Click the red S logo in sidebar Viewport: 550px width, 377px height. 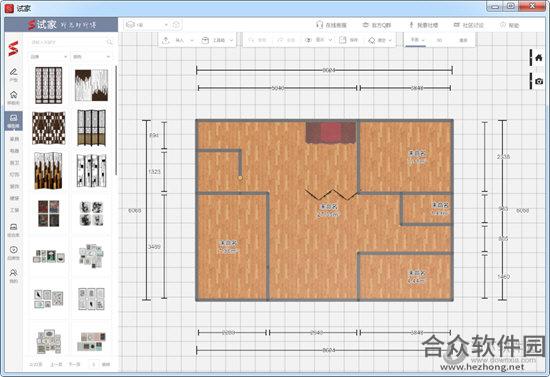pos(13,49)
